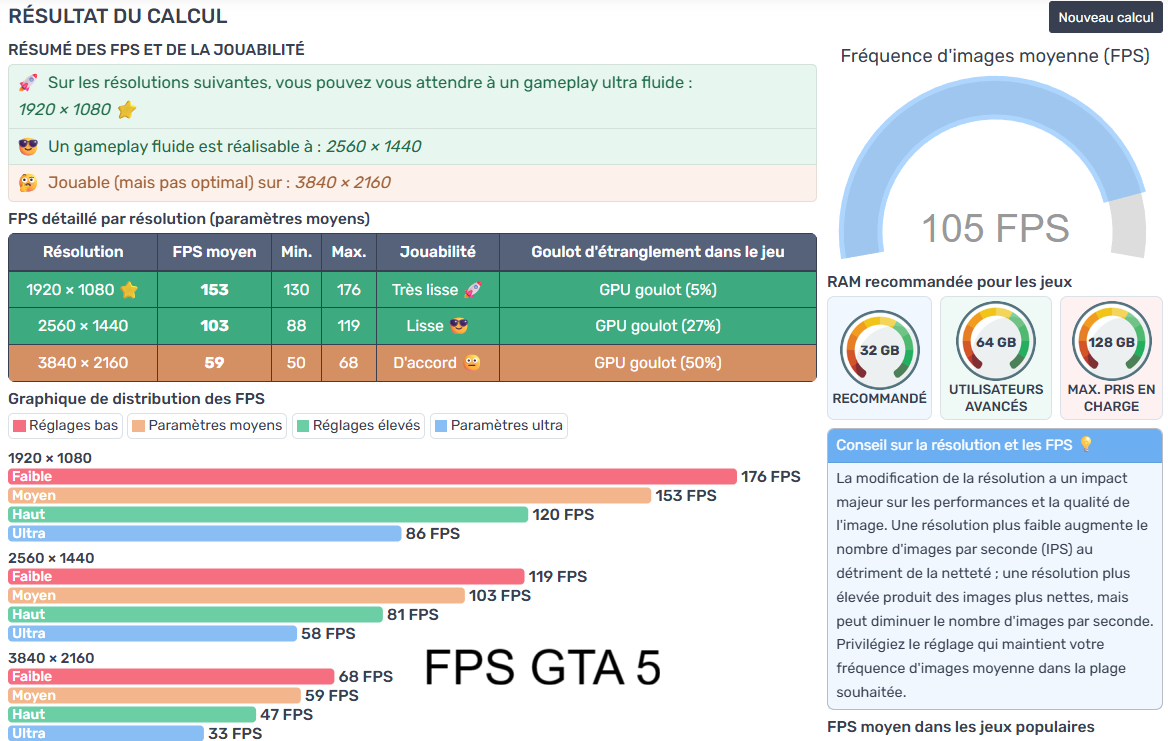Click the 176 FPS Faible red bar

tap(372, 477)
